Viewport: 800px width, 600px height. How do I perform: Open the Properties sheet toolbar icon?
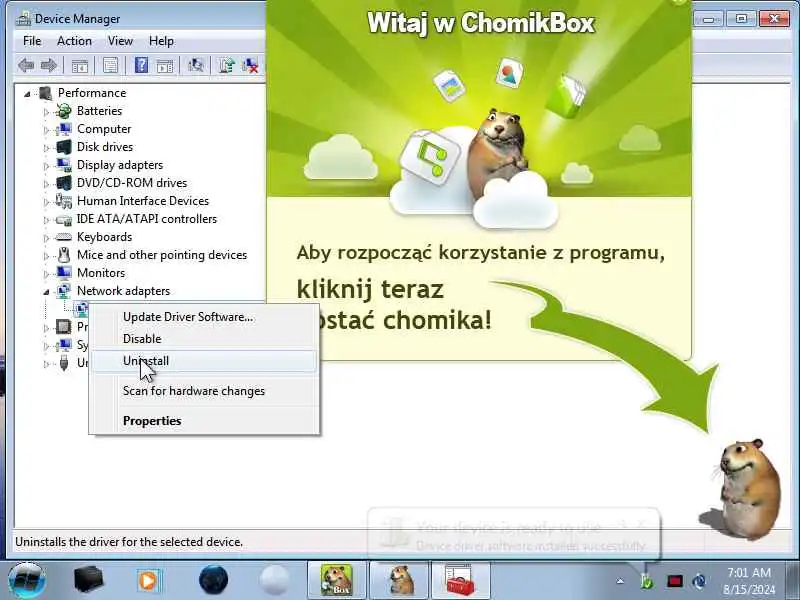coord(110,65)
